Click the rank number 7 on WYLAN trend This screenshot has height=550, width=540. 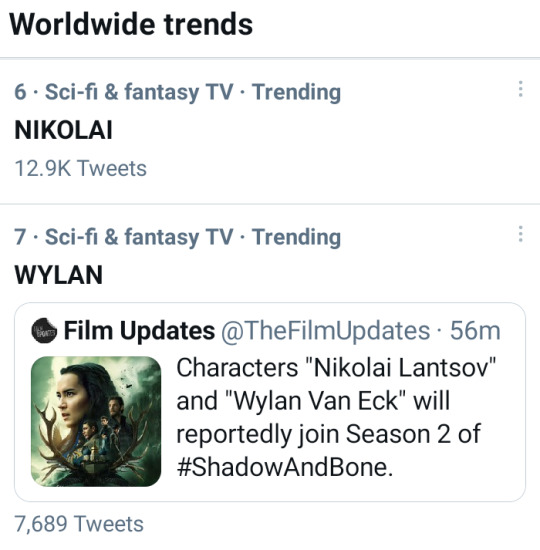tap(20, 237)
